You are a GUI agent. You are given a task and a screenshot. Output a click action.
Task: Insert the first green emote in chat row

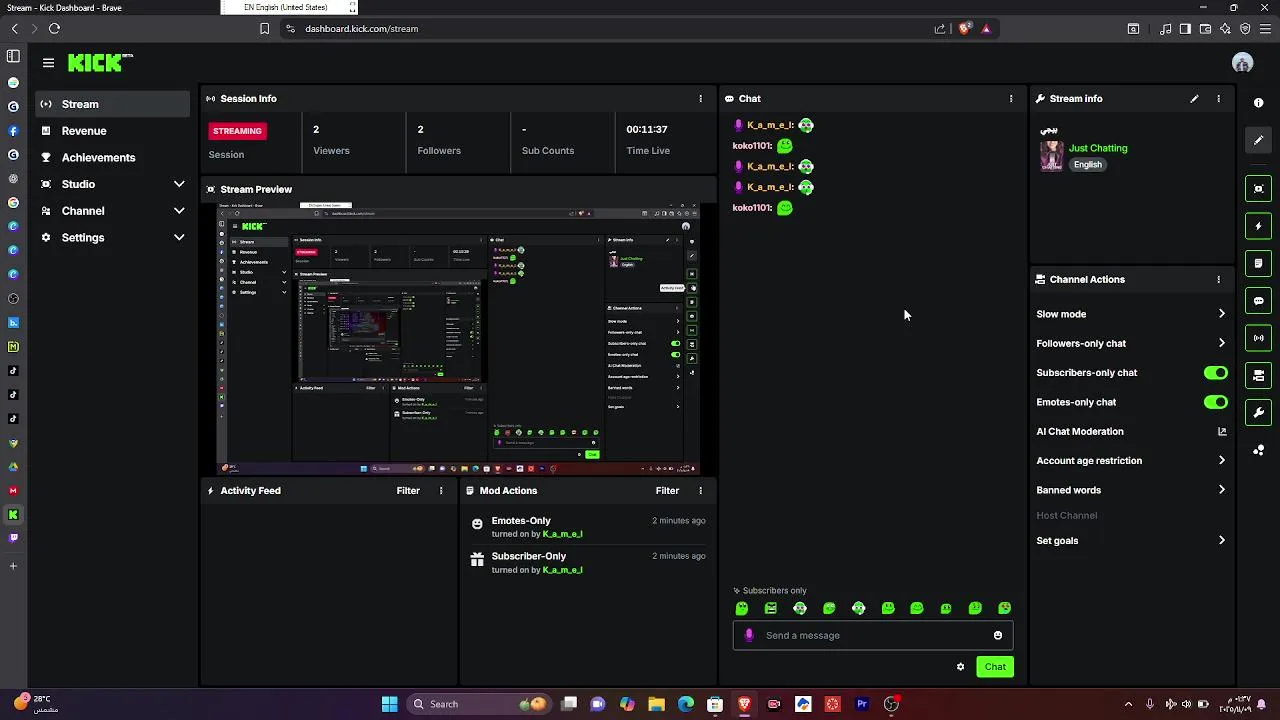[x=742, y=608]
